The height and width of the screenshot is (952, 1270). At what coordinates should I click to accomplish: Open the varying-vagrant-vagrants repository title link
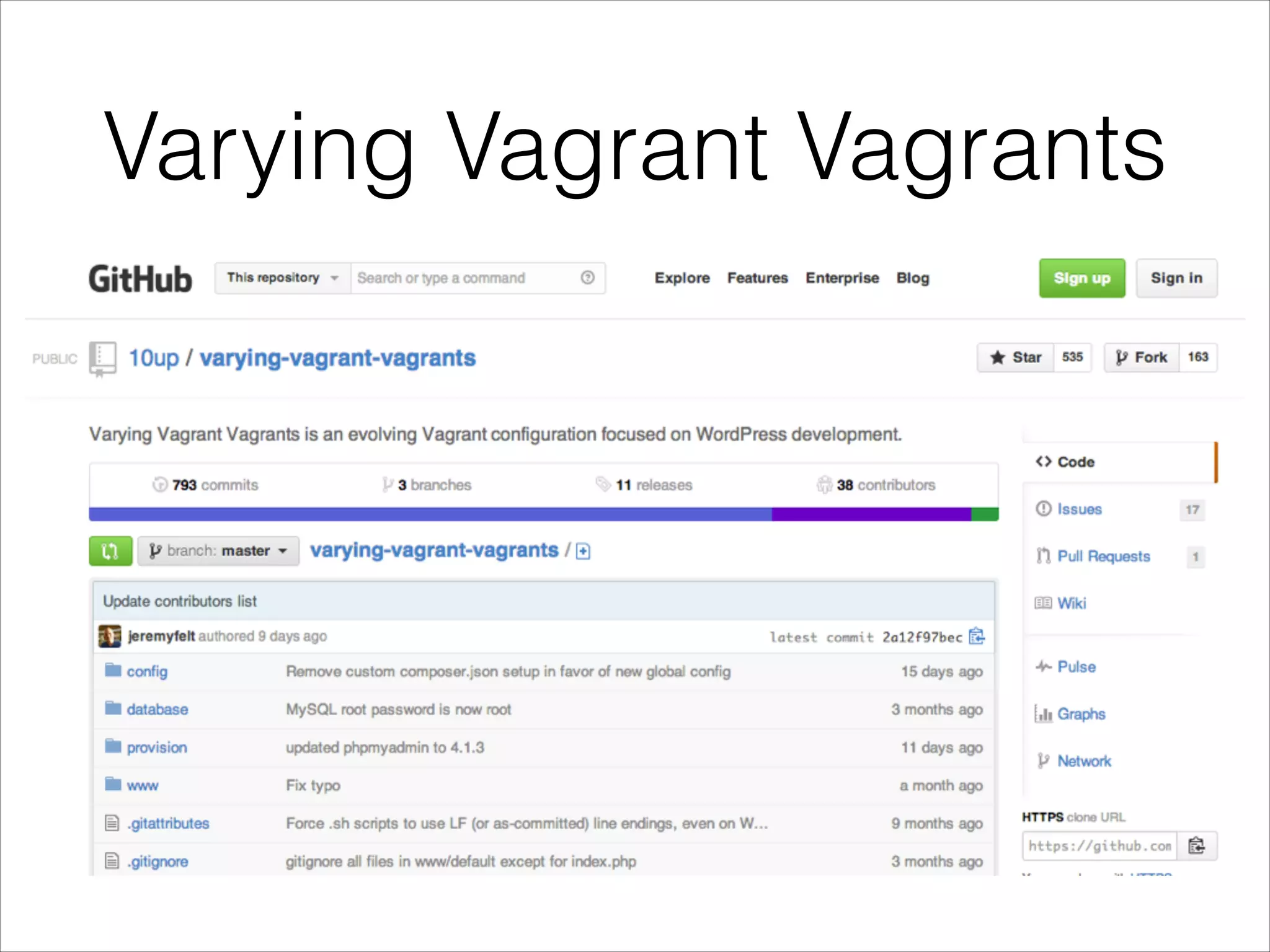click(x=338, y=358)
